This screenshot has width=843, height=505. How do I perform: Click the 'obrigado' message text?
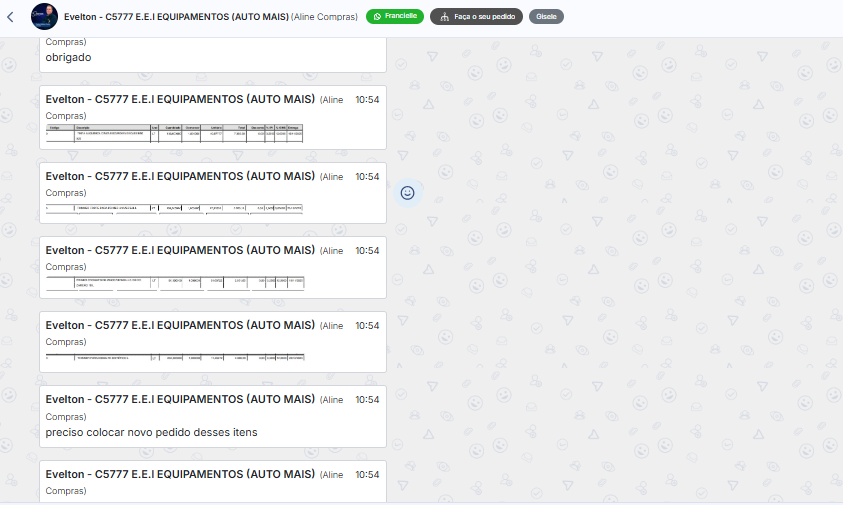[x=68, y=57]
